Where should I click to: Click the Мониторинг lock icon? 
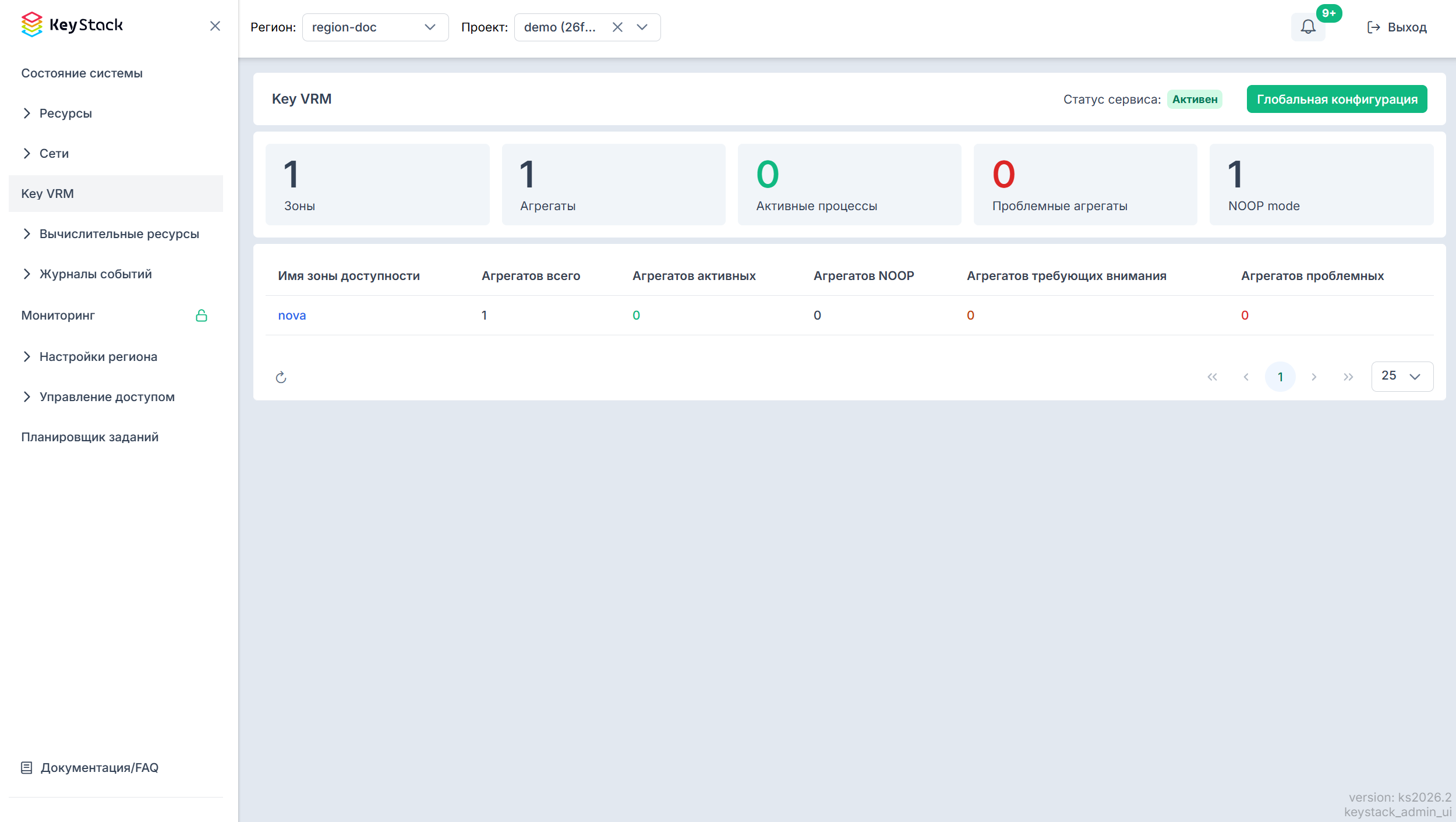(202, 316)
